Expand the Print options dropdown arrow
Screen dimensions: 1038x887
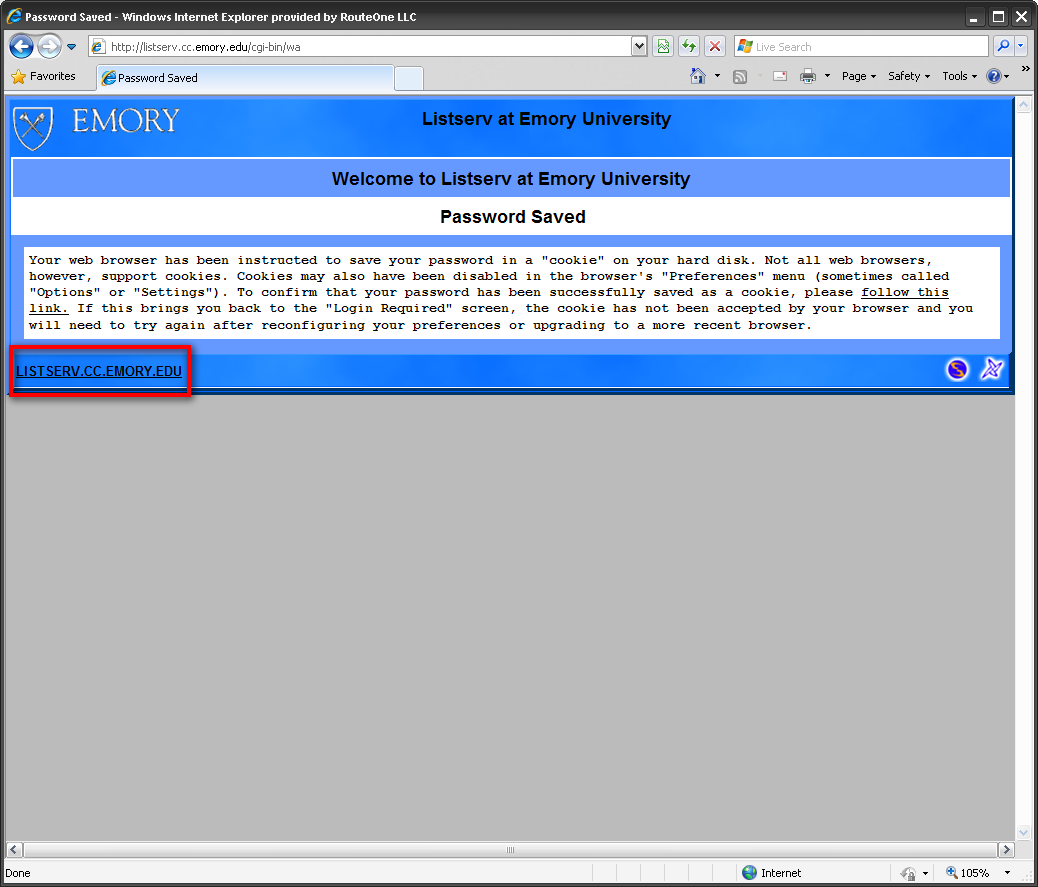pos(827,76)
